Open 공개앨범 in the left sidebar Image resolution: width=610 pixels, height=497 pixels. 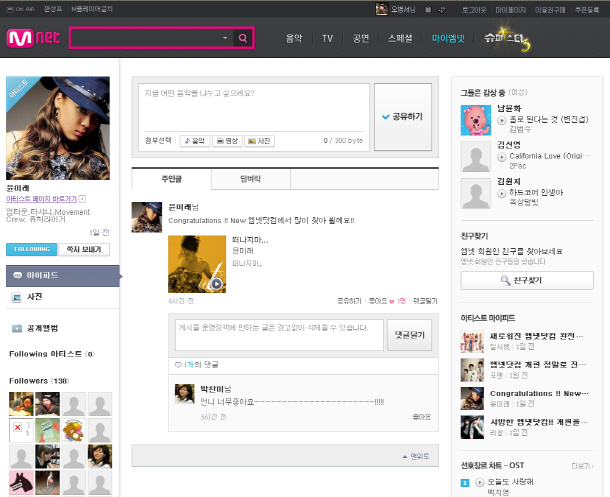coord(40,328)
